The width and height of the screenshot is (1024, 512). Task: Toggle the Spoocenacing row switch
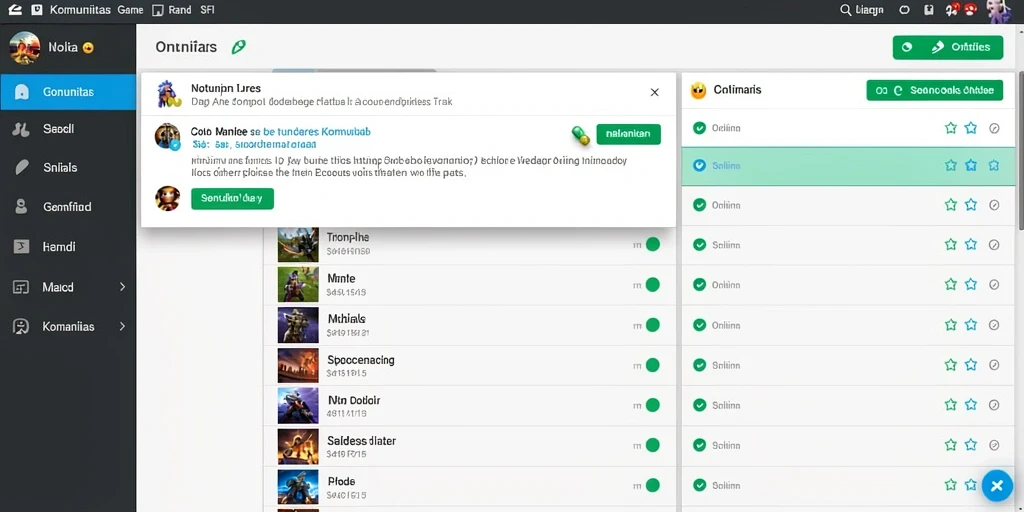(652, 366)
